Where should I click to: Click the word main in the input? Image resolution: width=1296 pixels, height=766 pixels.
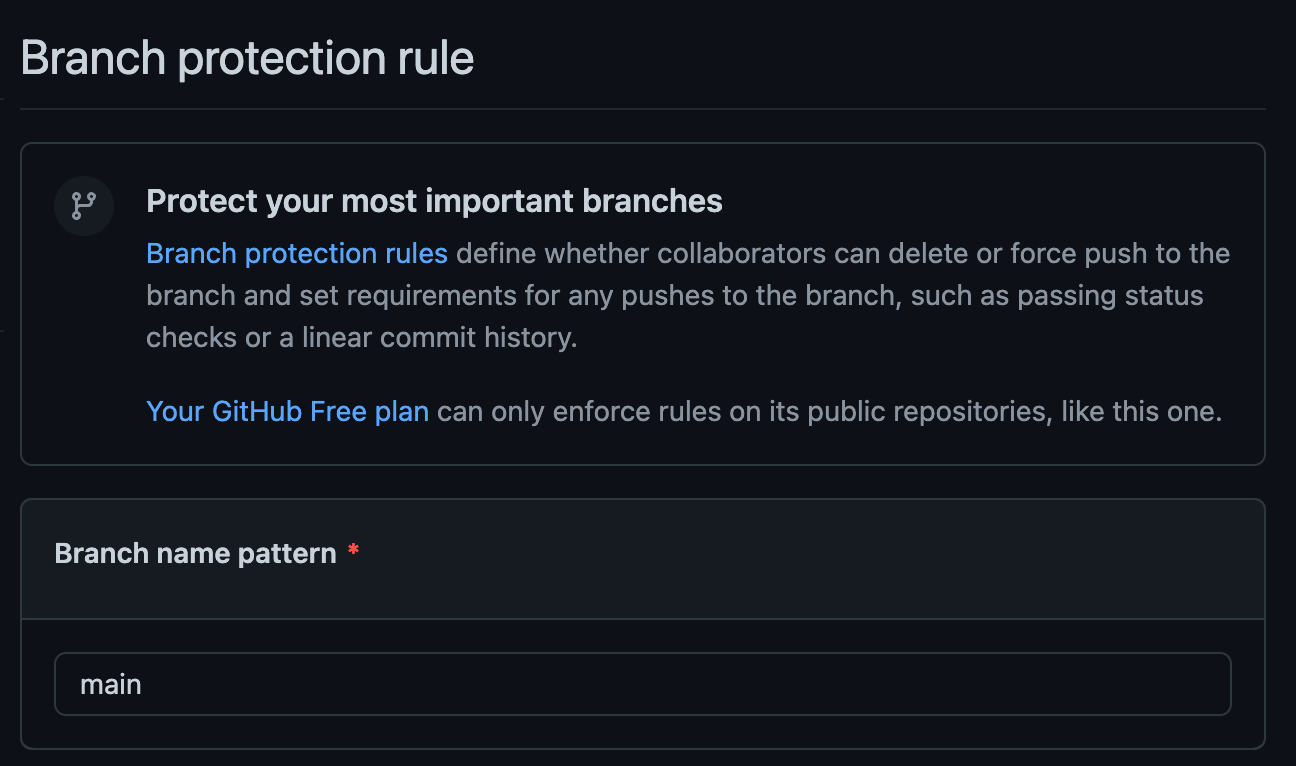point(111,685)
